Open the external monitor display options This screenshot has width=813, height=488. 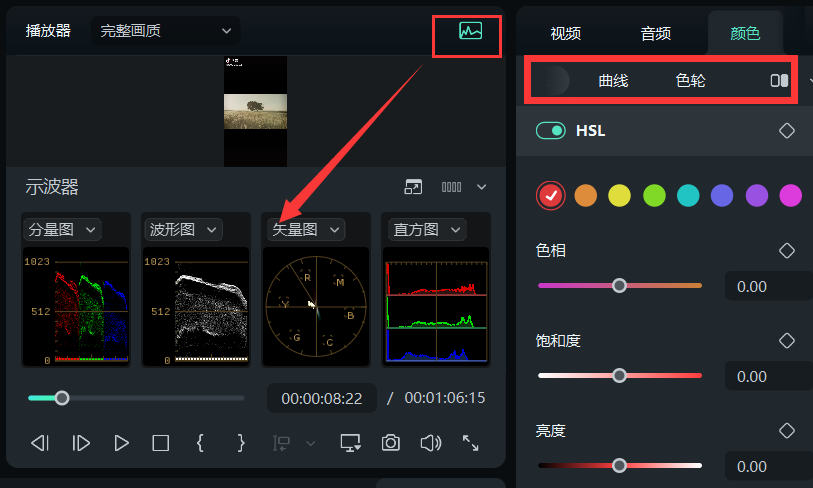click(x=351, y=443)
